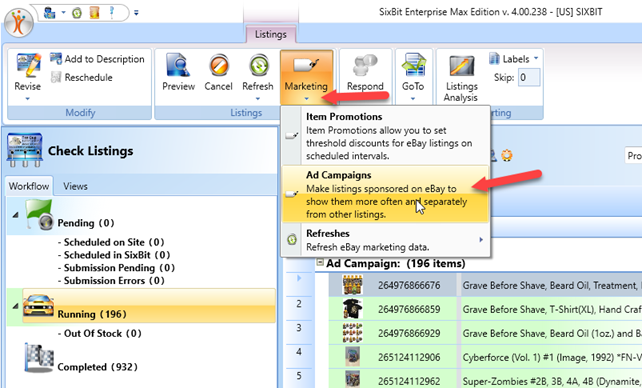Click thumbnail of item 264976866676
The image size is (642, 388).
(x=353, y=285)
